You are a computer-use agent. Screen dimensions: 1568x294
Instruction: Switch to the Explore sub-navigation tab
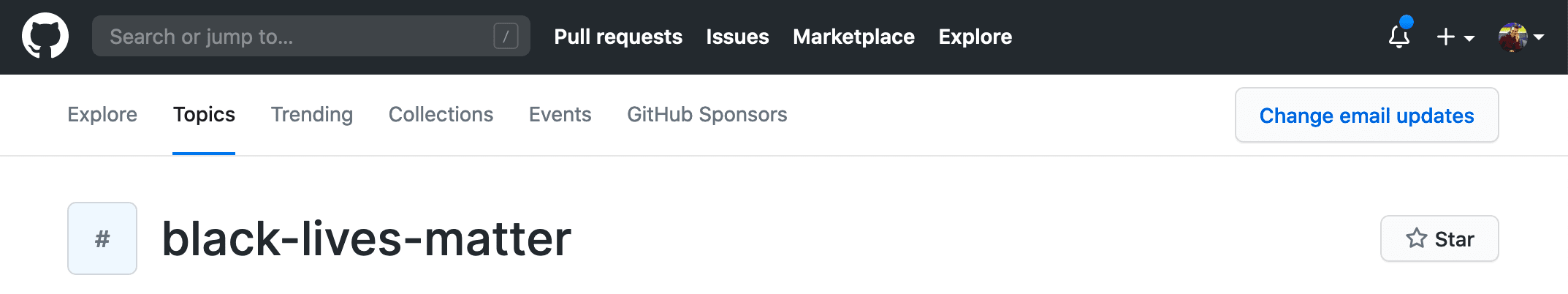(102, 114)
